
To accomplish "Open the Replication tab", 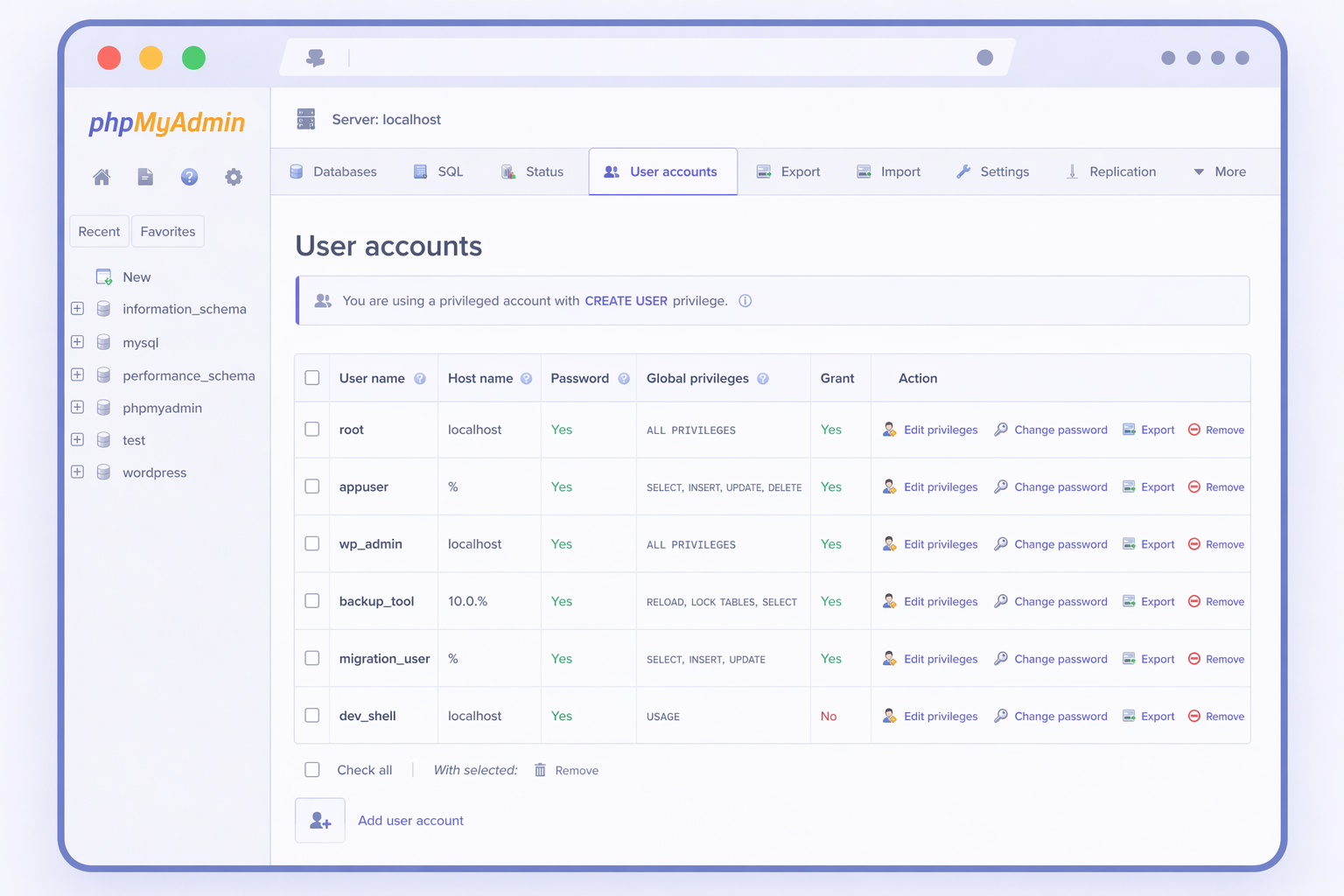I will 1111,172.
